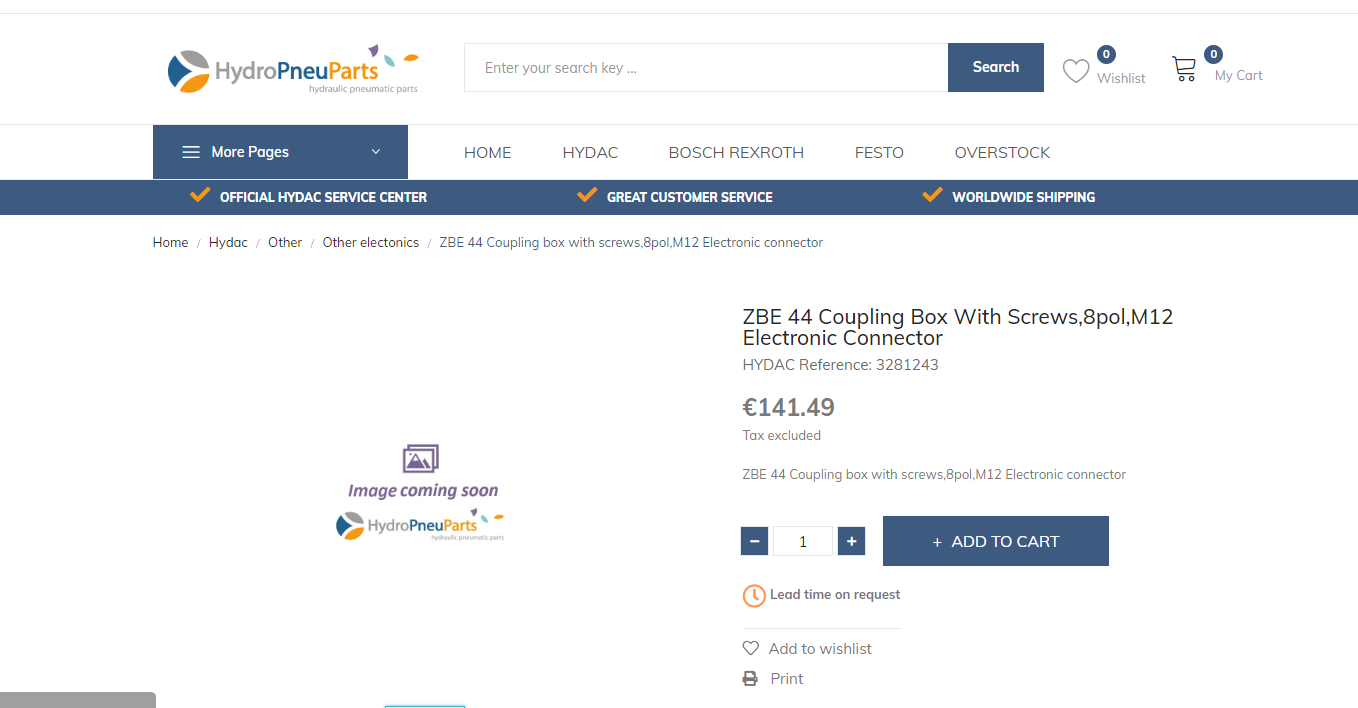
Task: Click the print icon
Action: click(x=750, y=679)
